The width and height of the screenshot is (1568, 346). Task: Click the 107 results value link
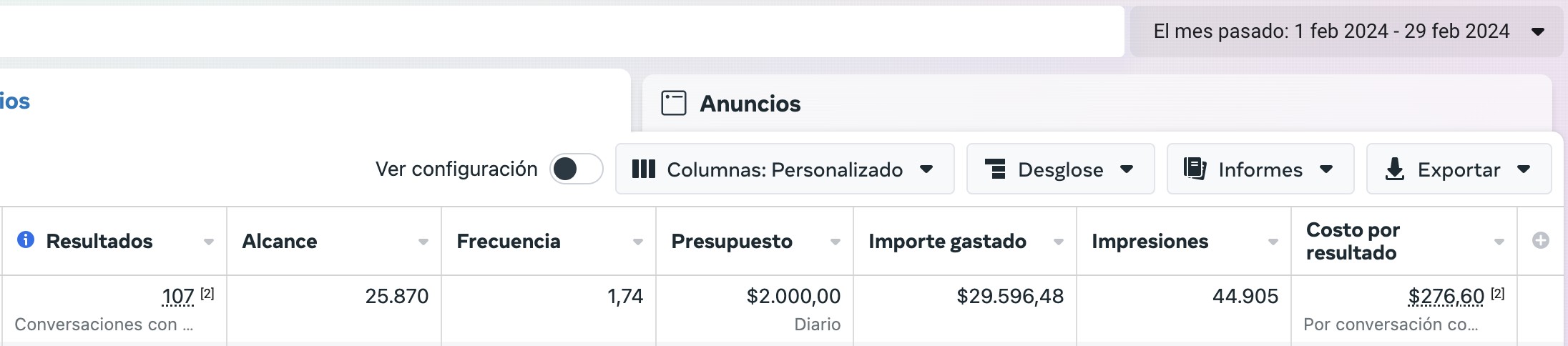(x=178, y=296)
